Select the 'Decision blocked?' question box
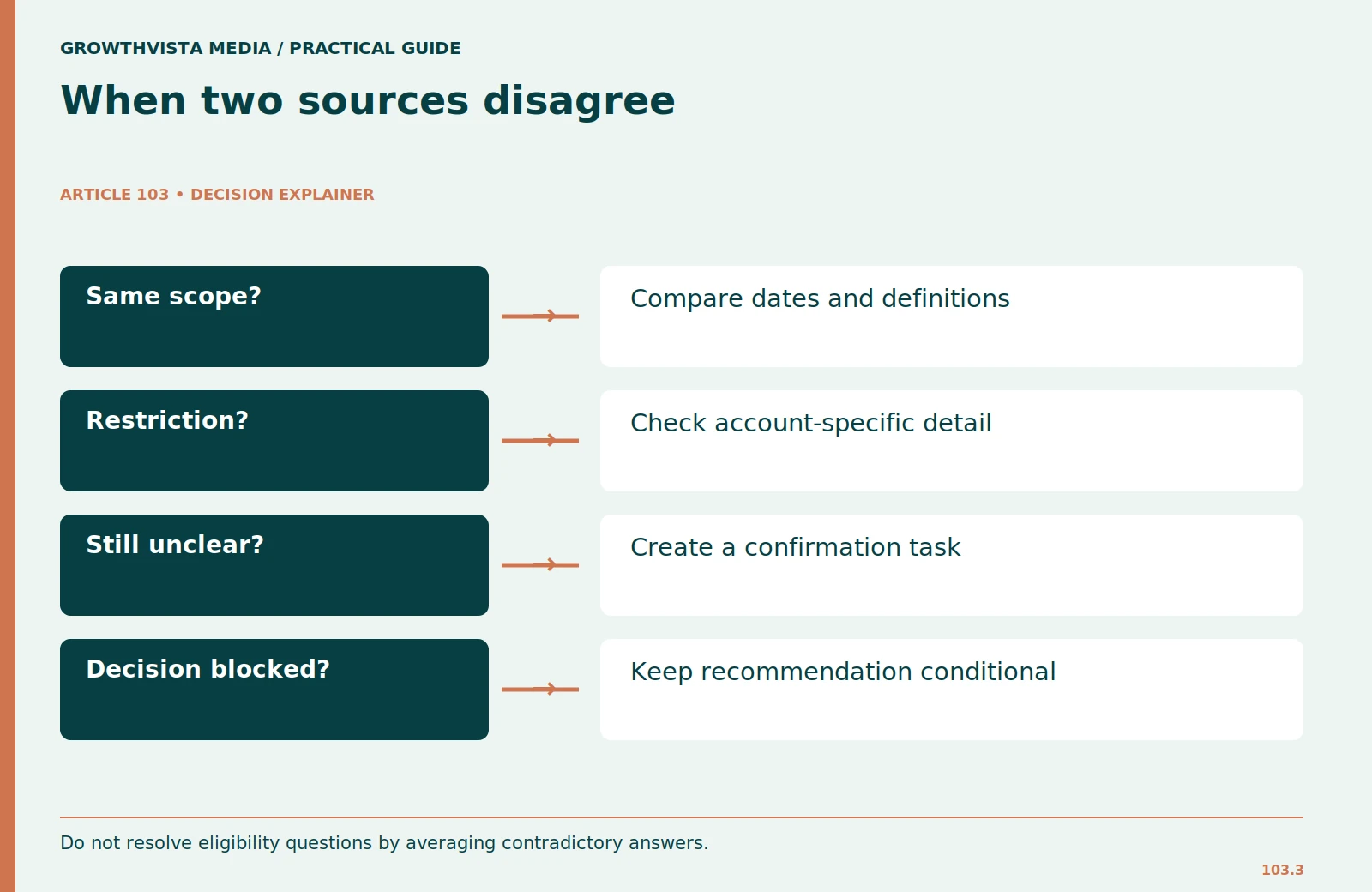Viewport: 1372px width, 892px height. point(274,690)
